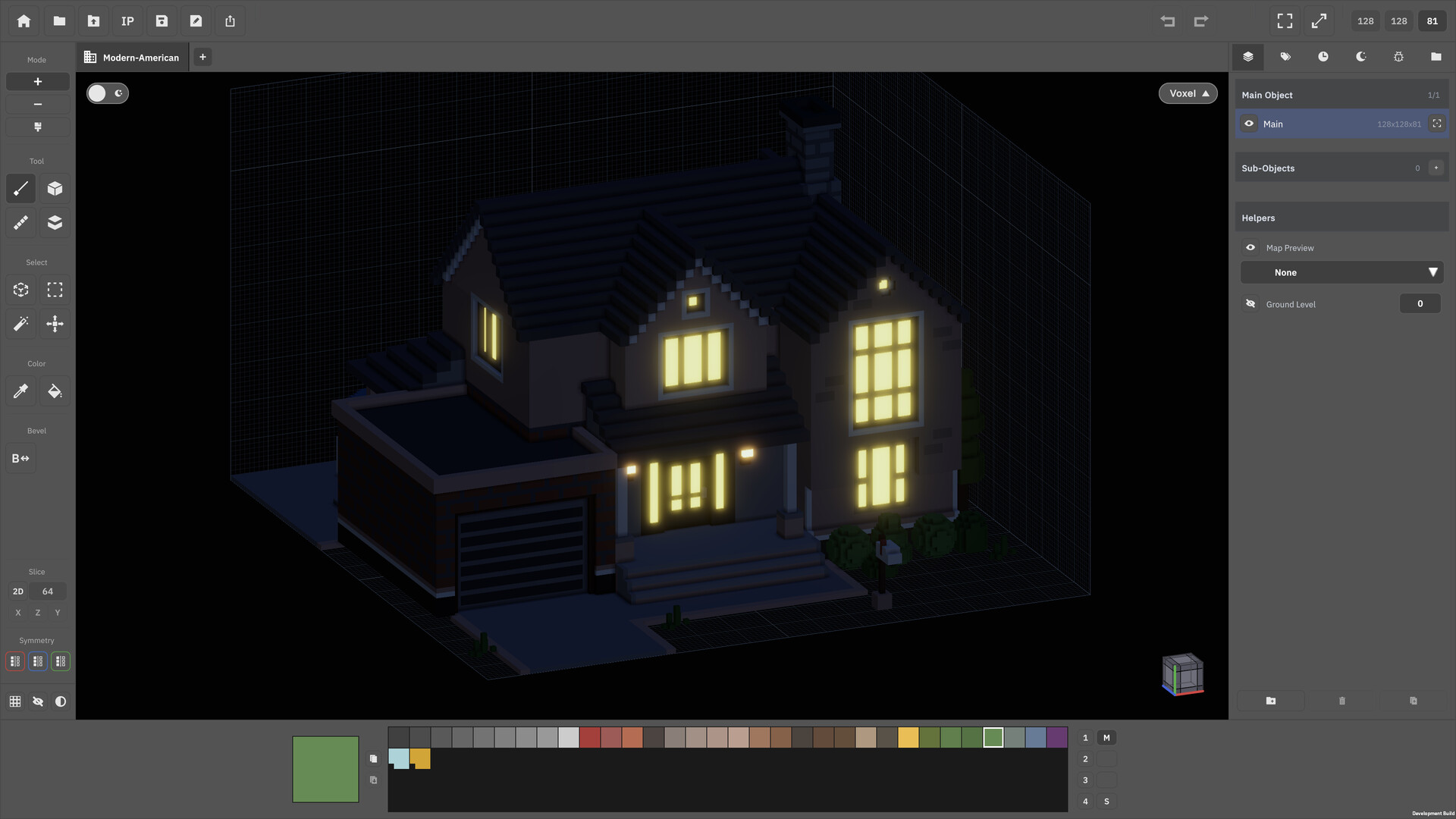Click the undo arrow icon

(x=1168, y=21)
